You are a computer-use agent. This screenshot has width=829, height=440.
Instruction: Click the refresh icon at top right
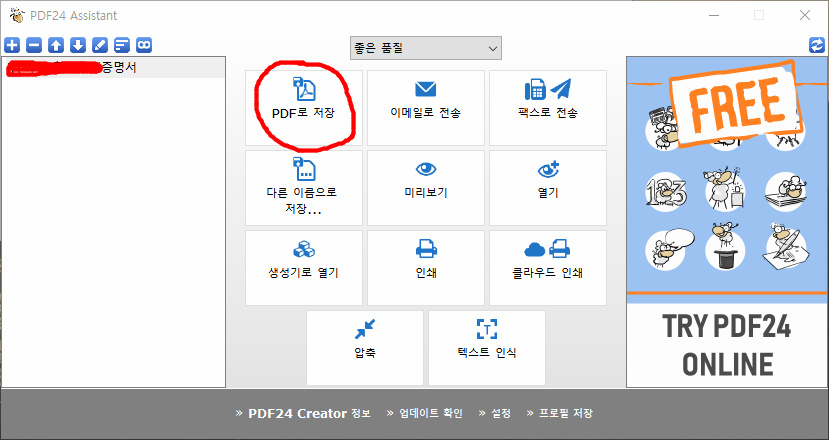817,45
